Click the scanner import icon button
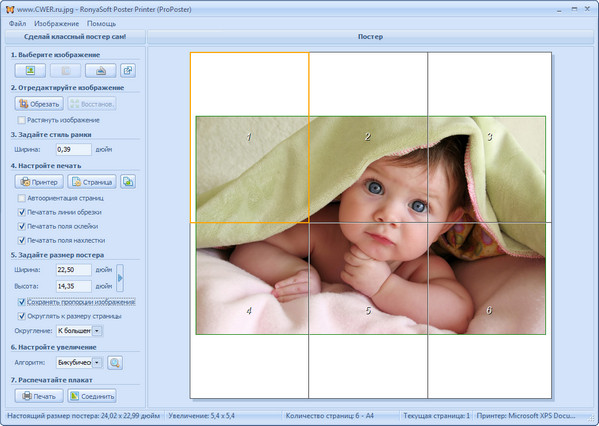599x426 pixels. (x=100, y=71)
